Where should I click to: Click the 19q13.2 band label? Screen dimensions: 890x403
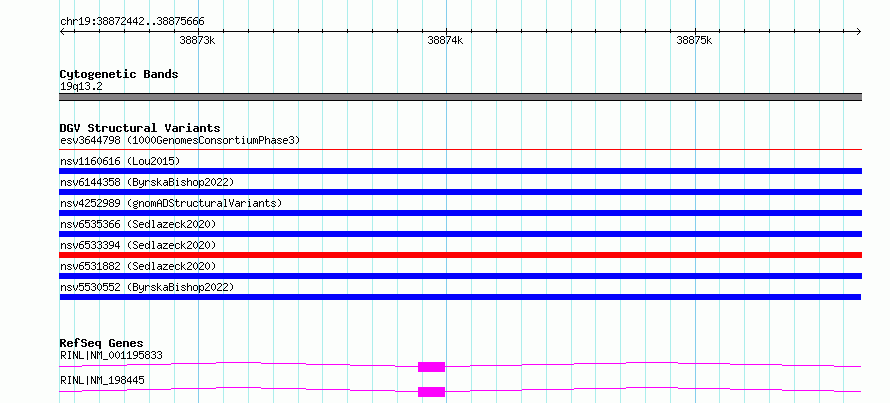pos(81,87)
